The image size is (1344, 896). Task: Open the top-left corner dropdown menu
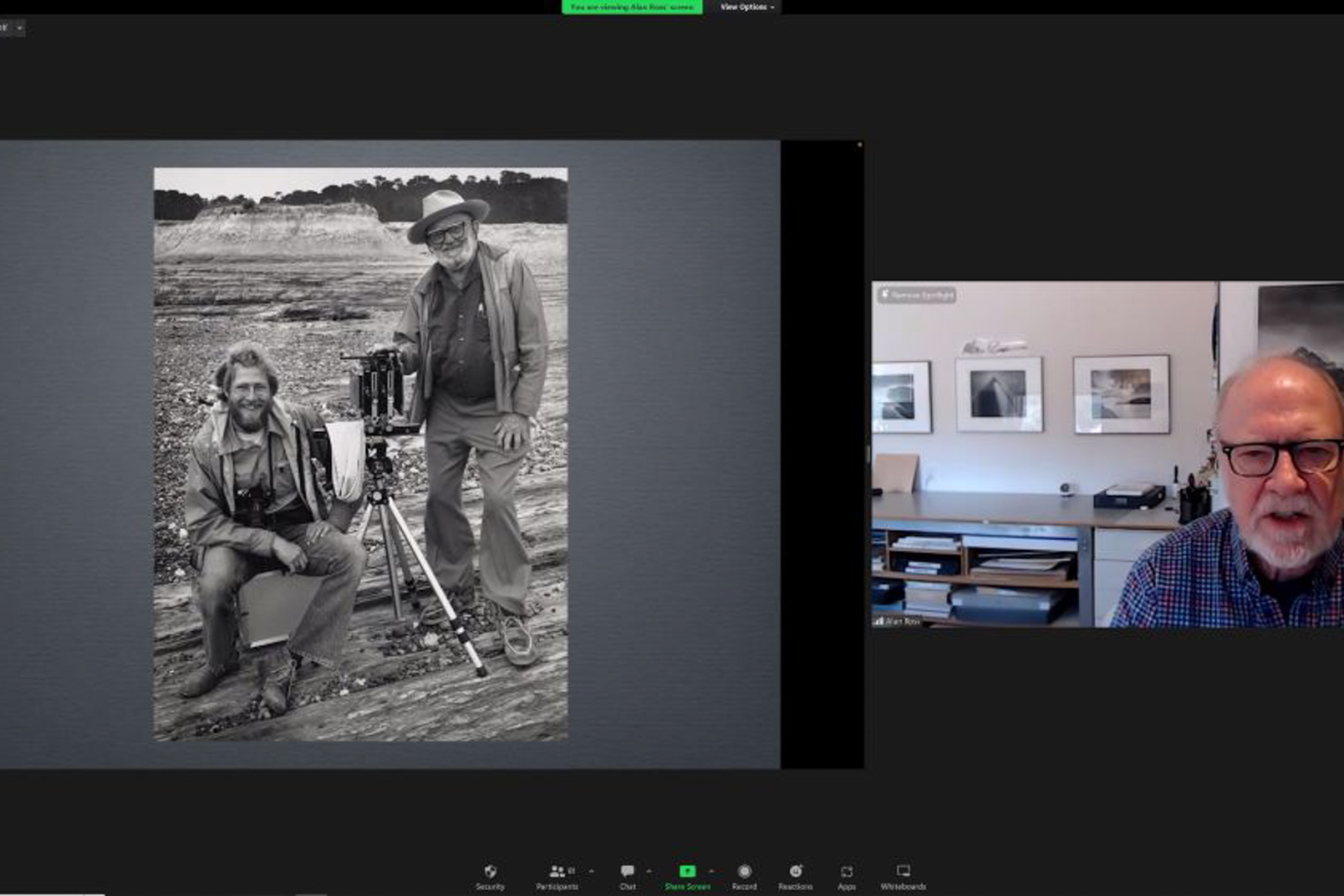point(19,27)
